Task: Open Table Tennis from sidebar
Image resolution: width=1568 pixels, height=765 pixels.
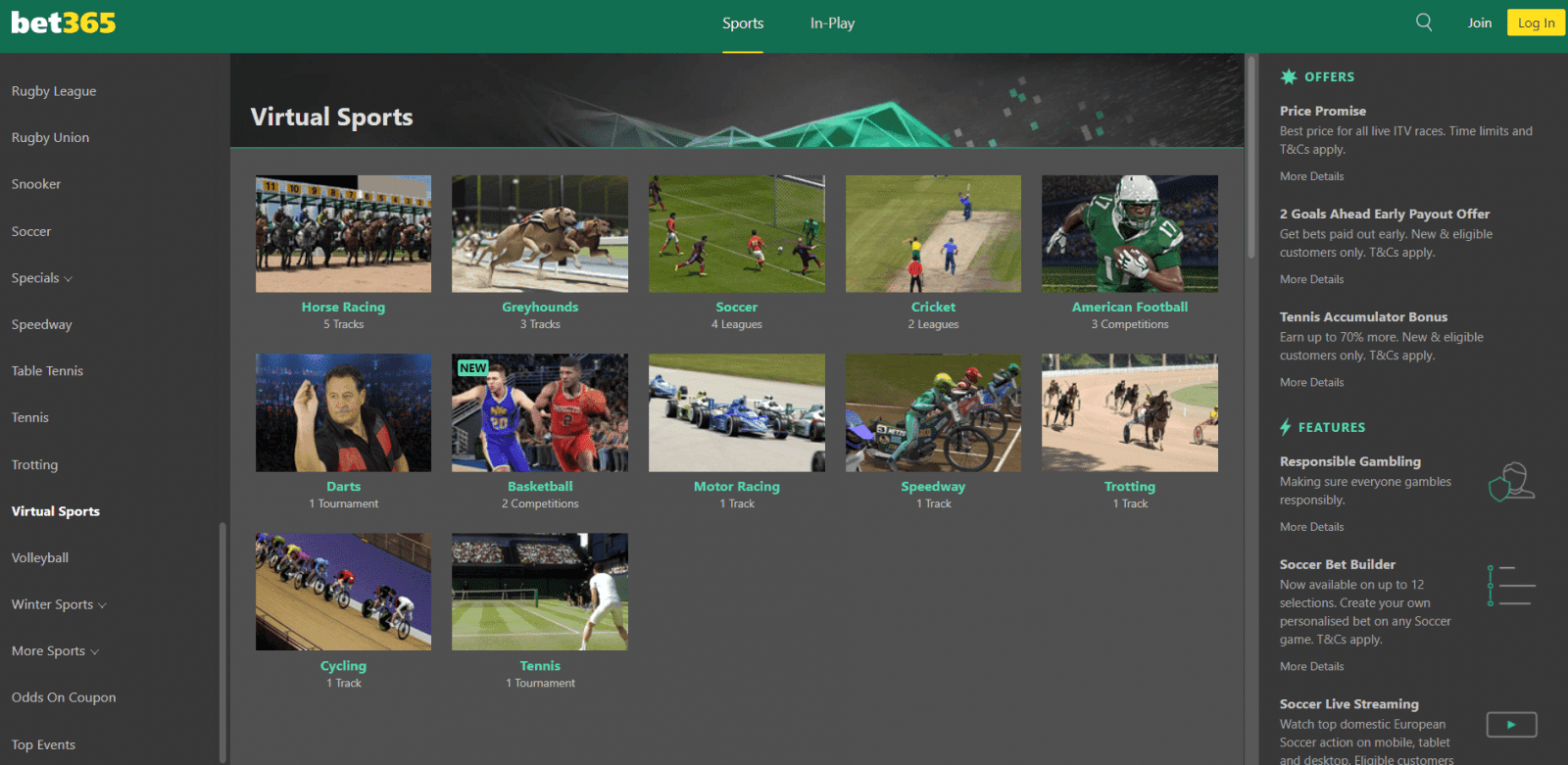Action: point(47,371)
